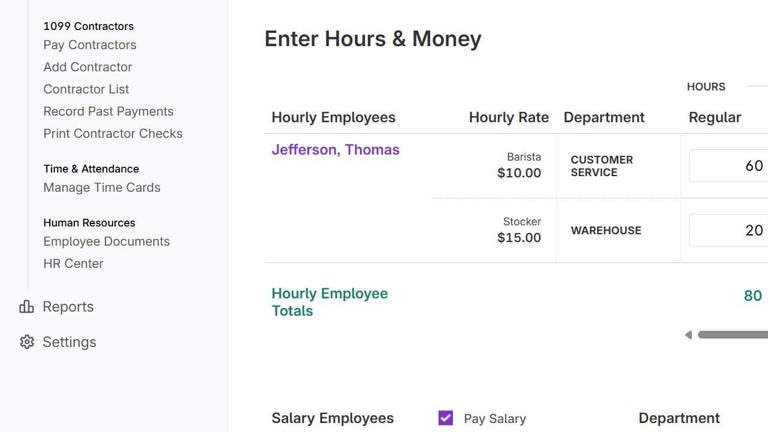This screenshot has width=768, height=432.
Task: Open the Contractor List
Action: coord(86,89)
